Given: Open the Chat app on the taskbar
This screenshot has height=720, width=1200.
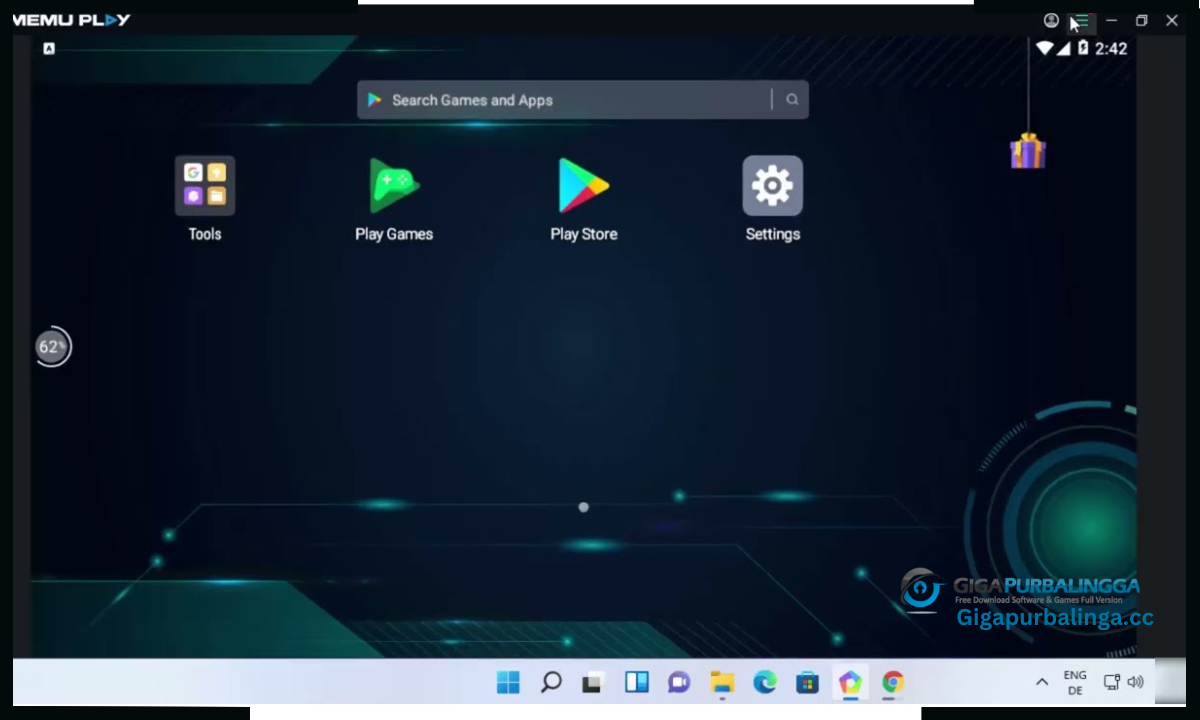Looking at the screenshot, I should point(679,683).
